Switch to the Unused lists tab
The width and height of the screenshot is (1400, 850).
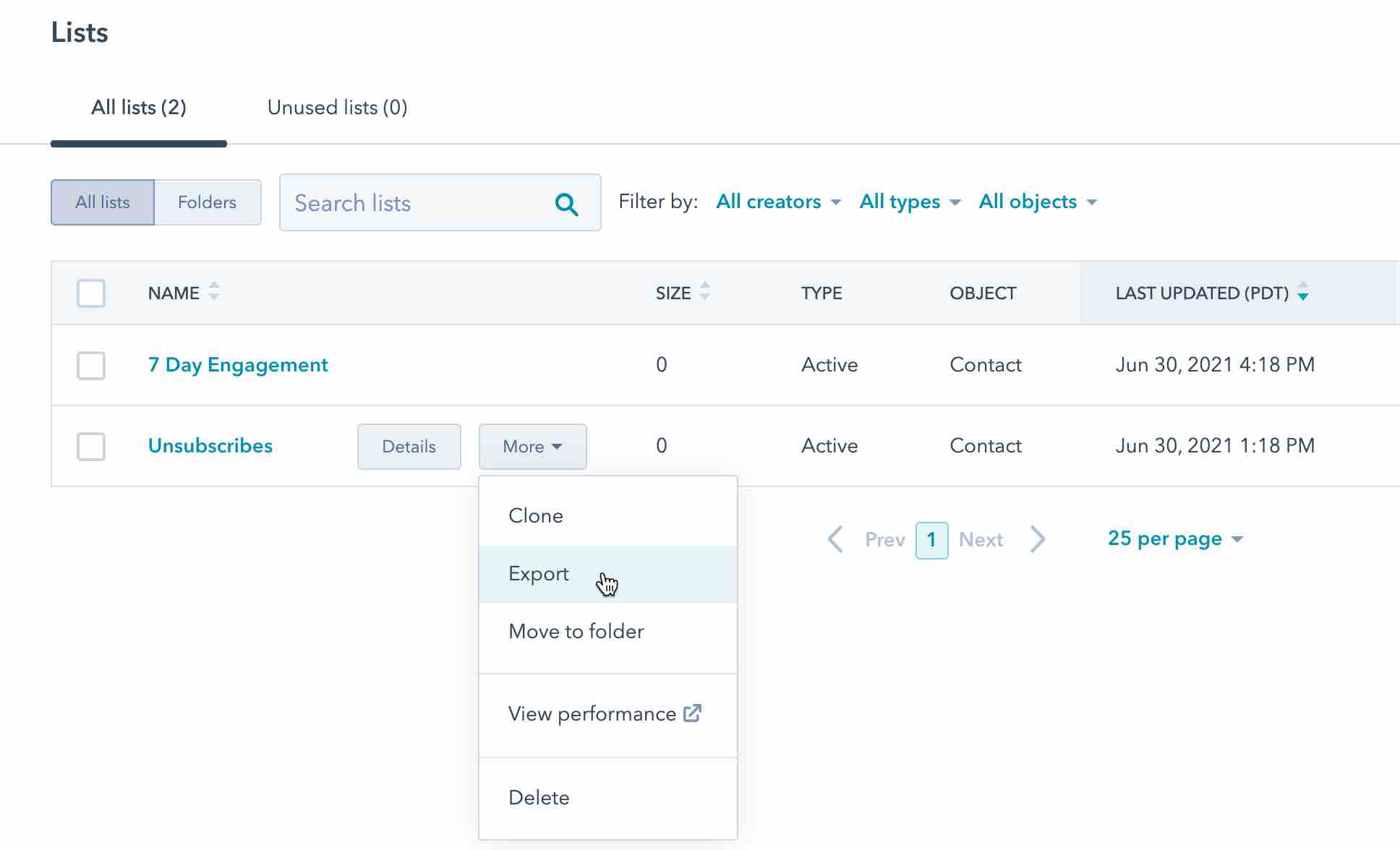pyautogui.click(x=337, y=107)
